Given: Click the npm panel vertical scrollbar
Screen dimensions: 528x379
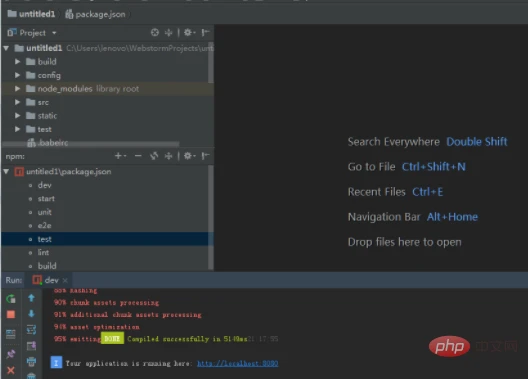Looking at the screenshot, I should [211, 217].
